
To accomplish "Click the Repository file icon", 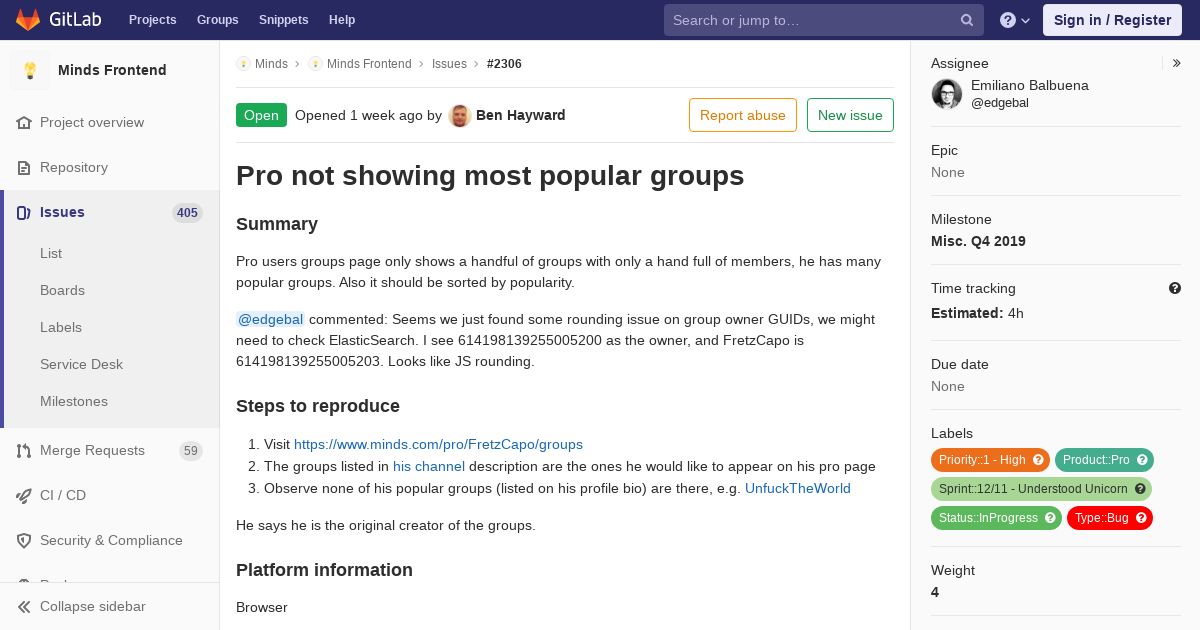I will tap(24, 167).
